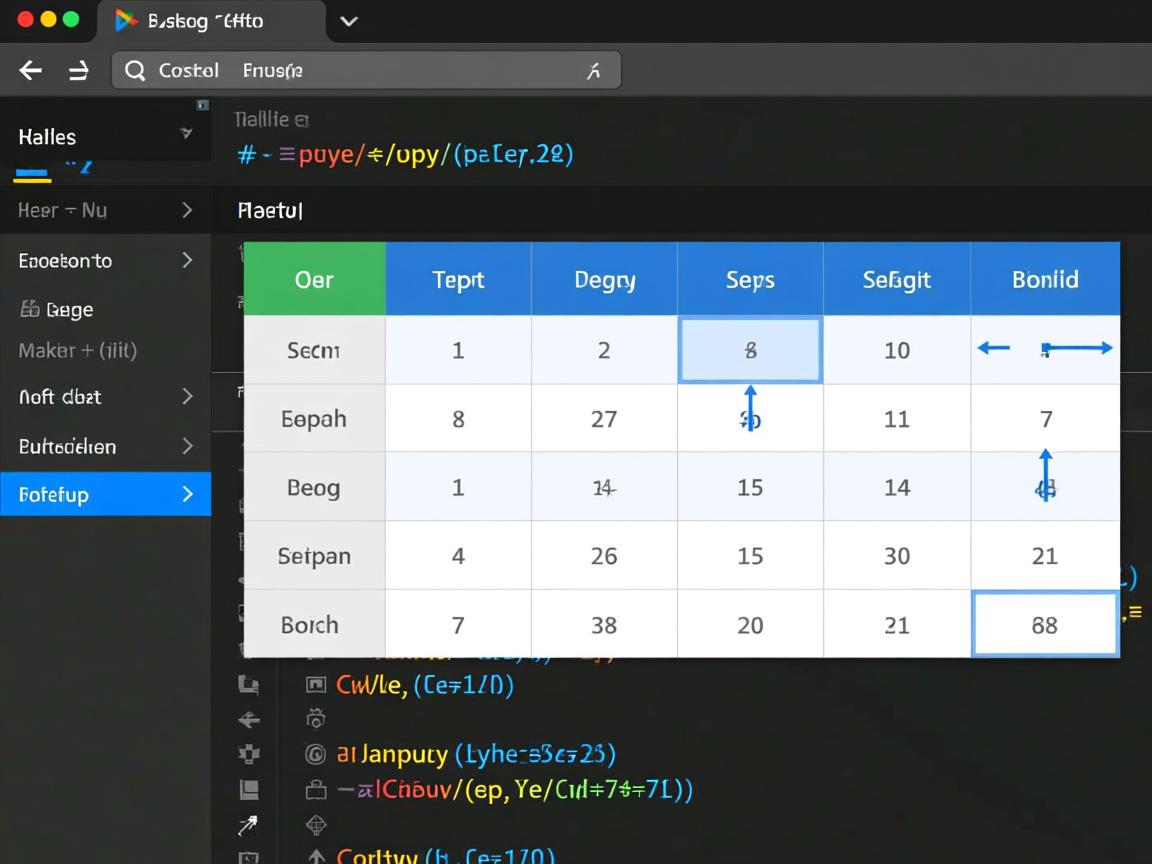Open the dropdown chevron next to the tab
1152x864 pixels.
348,21
